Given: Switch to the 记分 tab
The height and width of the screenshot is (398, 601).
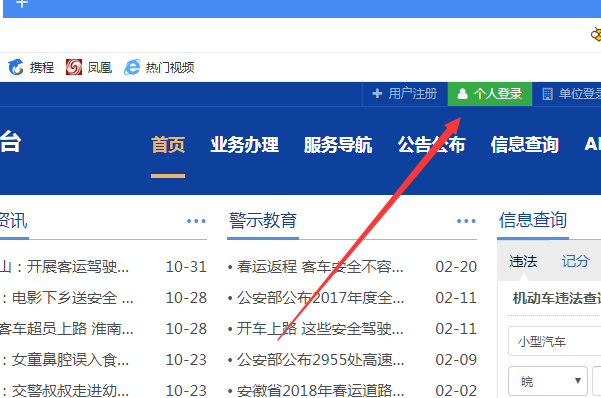Looking at the screenshot, I should [x=575, y=261].
